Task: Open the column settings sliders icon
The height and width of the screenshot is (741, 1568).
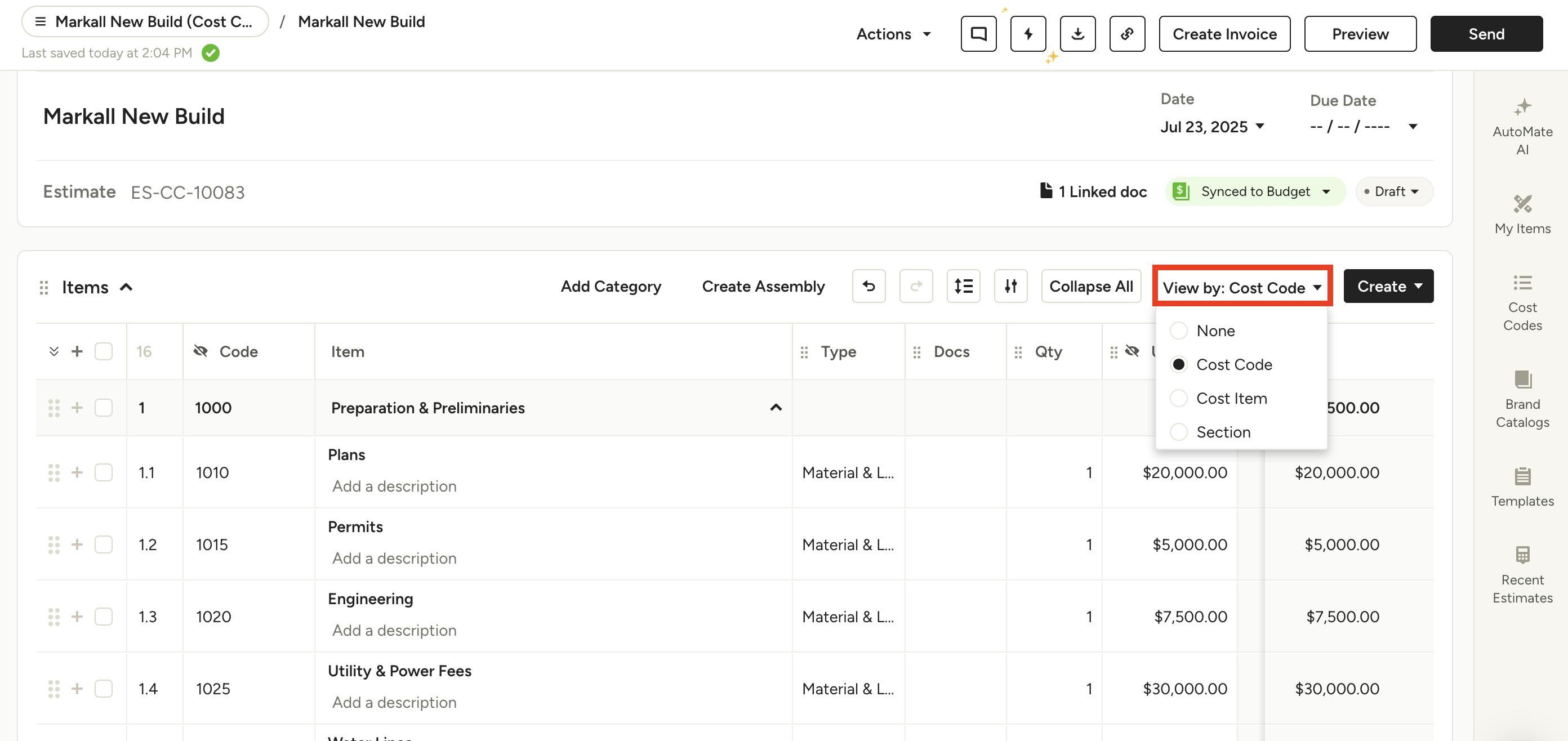Action: (x=1010, y=286)
